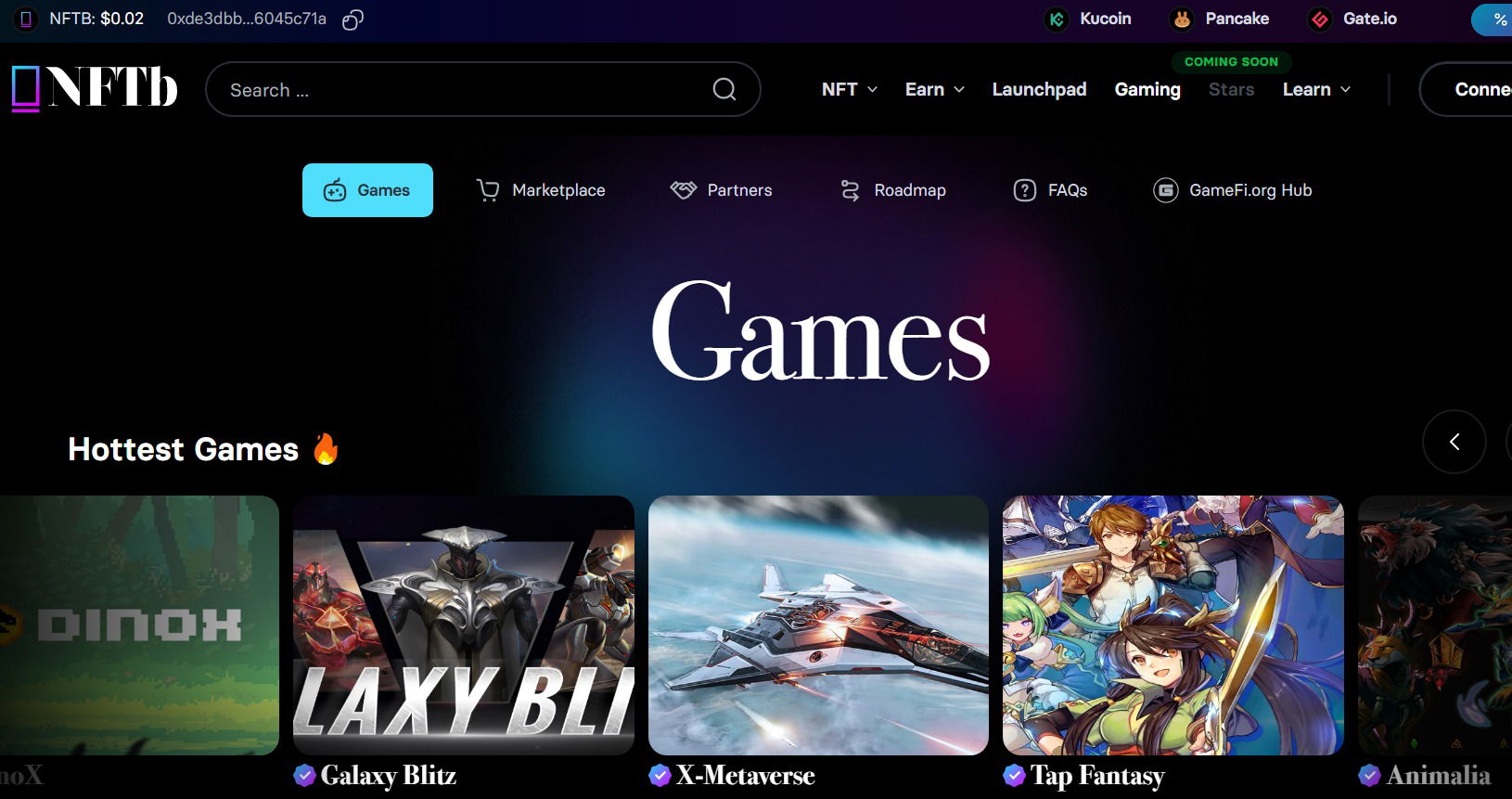The width and height of the screenshot is (1512, 799).
Task: Open the Tap Fantasy game thumbnail
Action: (x=1173, y=625)
